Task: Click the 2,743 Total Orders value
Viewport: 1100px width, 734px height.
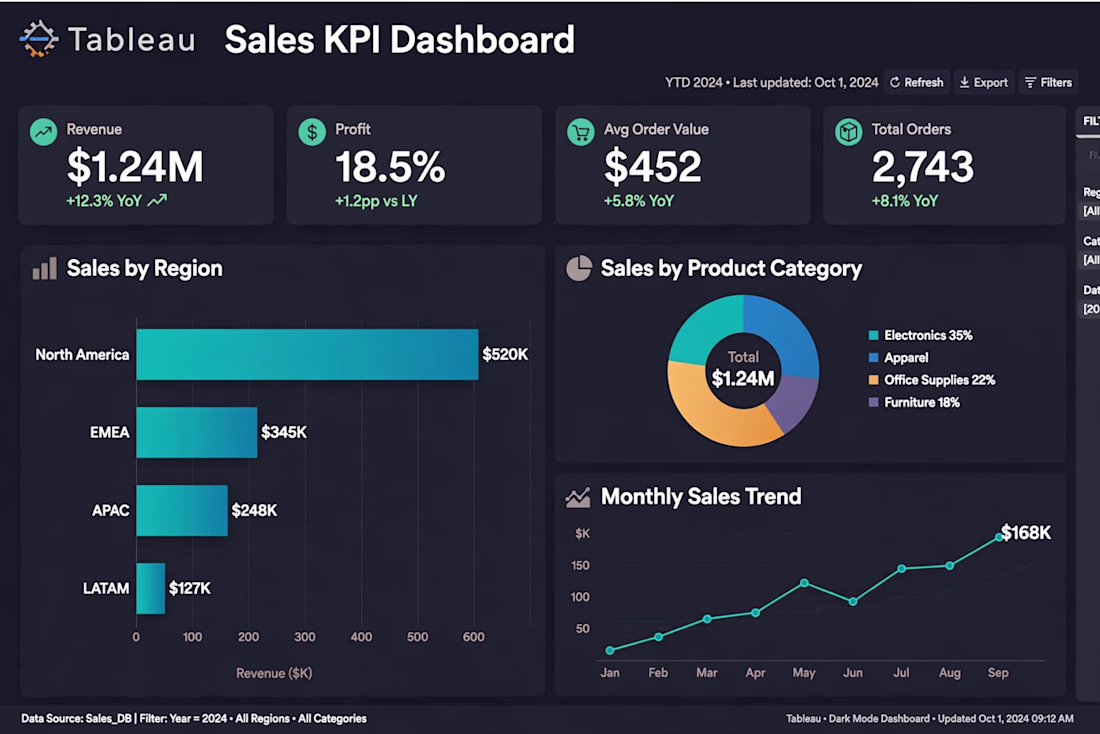Action: (x=923, y=167)
